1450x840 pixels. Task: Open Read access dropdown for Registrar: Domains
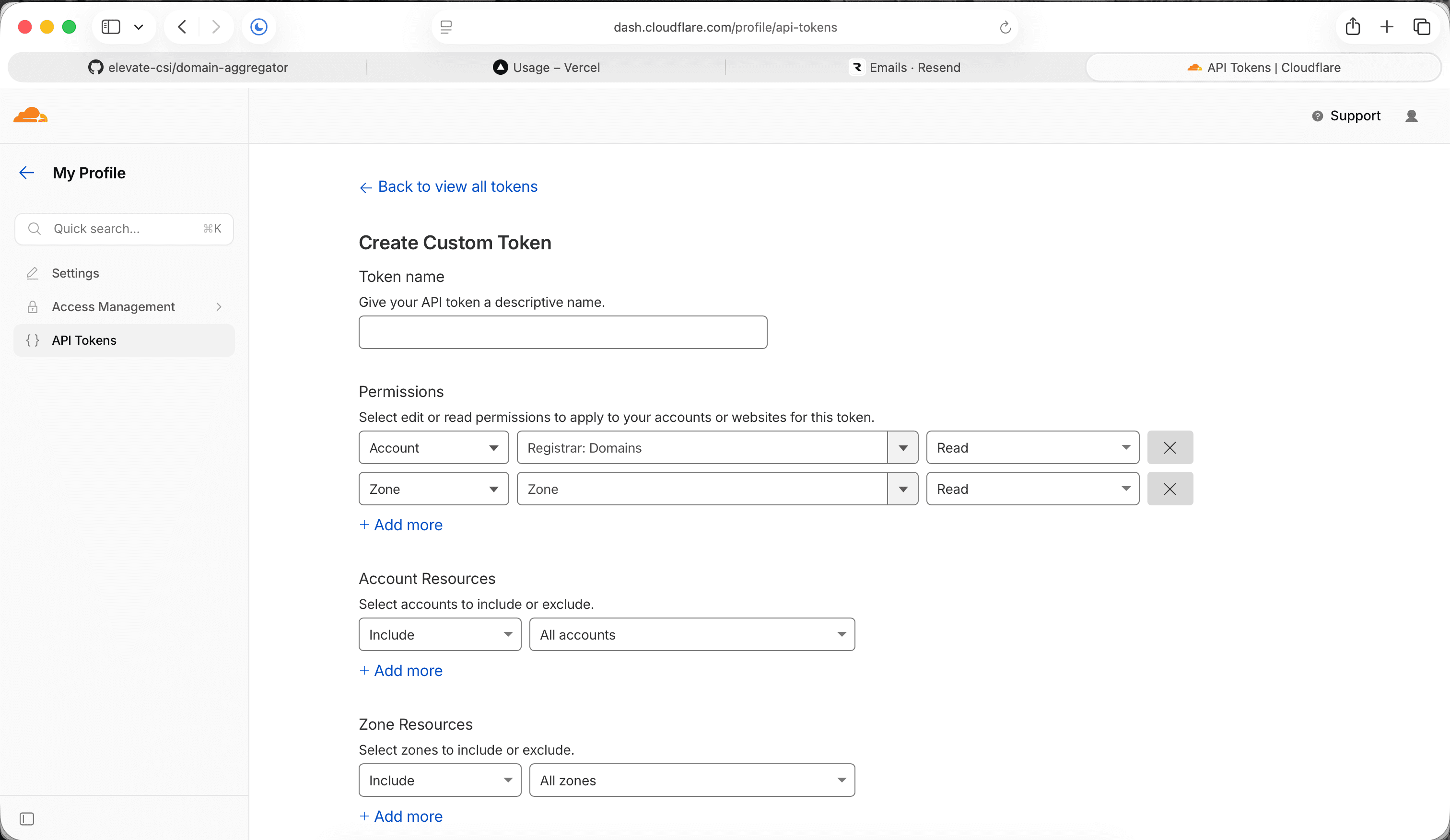coord(1033,448)
